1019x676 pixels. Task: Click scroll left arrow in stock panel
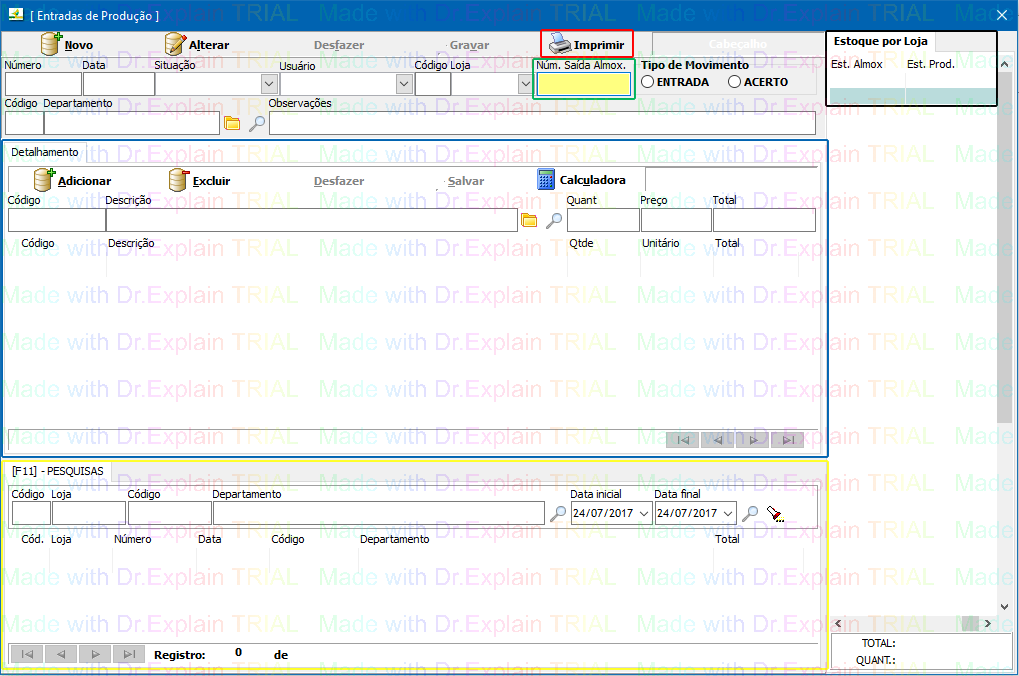click(x=838, y=623)
